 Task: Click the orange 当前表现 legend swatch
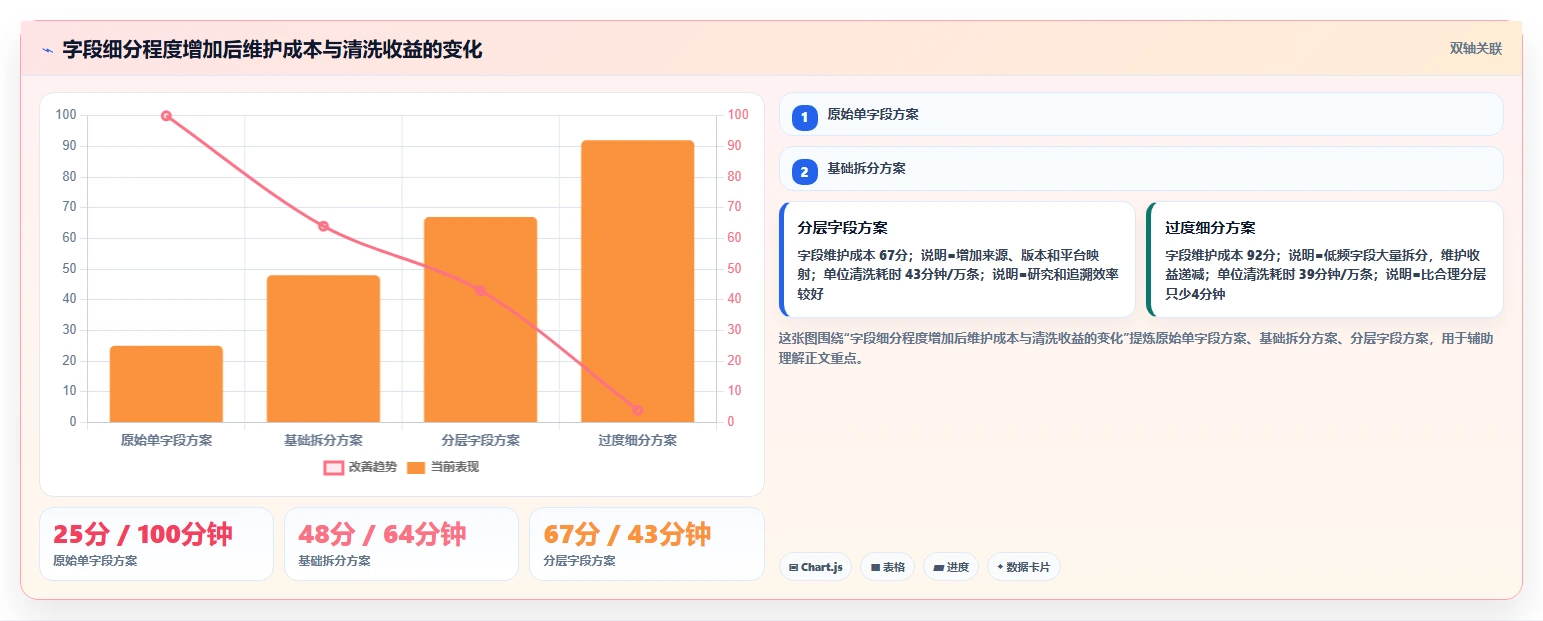click(416, 467)
